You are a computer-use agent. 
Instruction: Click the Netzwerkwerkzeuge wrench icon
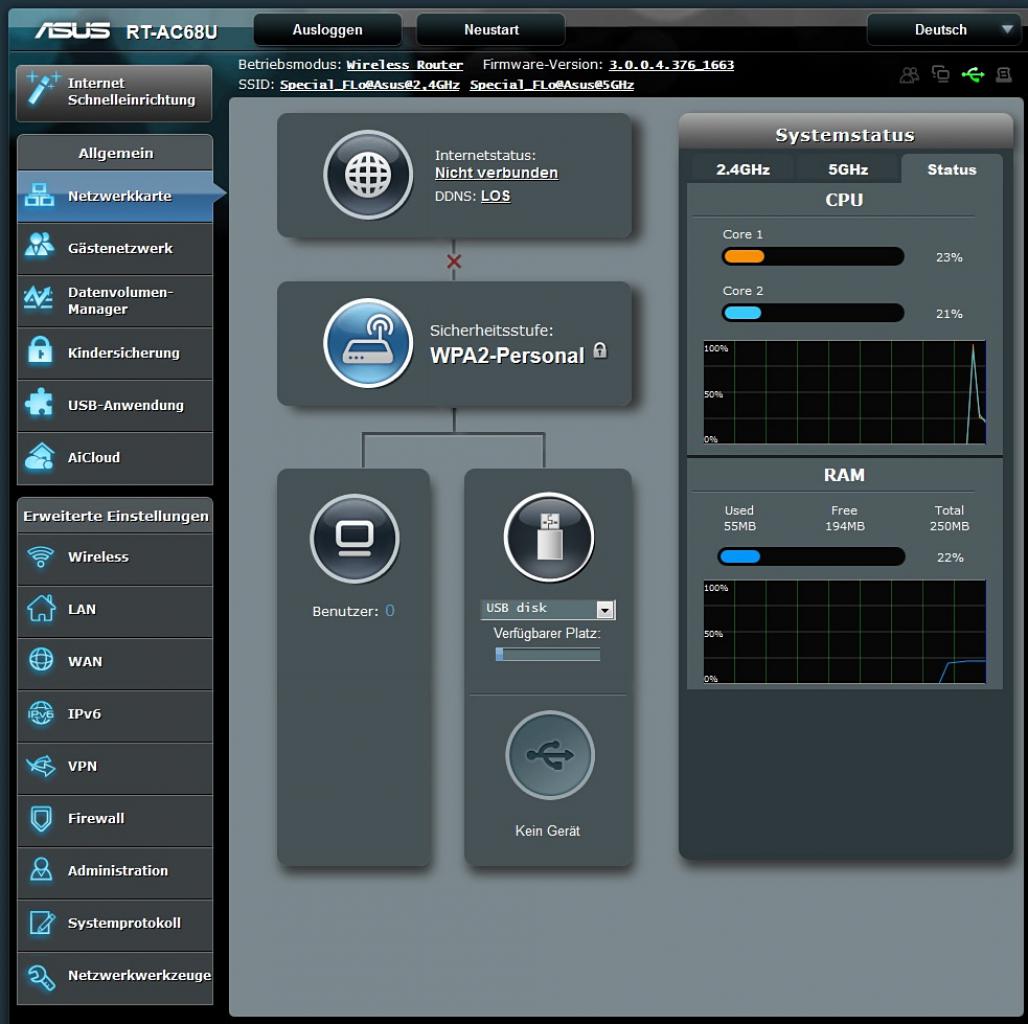point(41,977)
